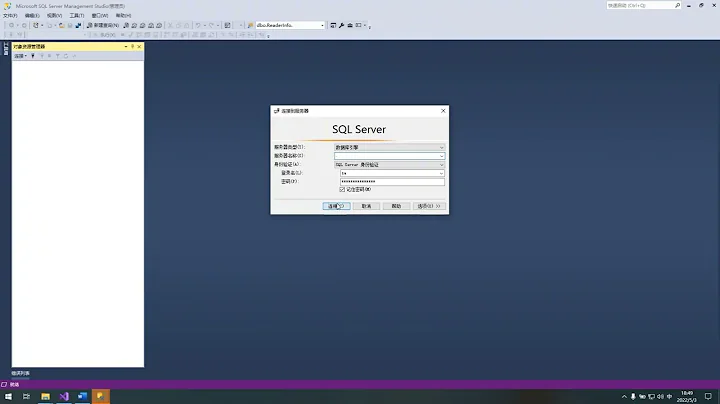Click the save all icon in toolbar

click(x=78, y=25)
